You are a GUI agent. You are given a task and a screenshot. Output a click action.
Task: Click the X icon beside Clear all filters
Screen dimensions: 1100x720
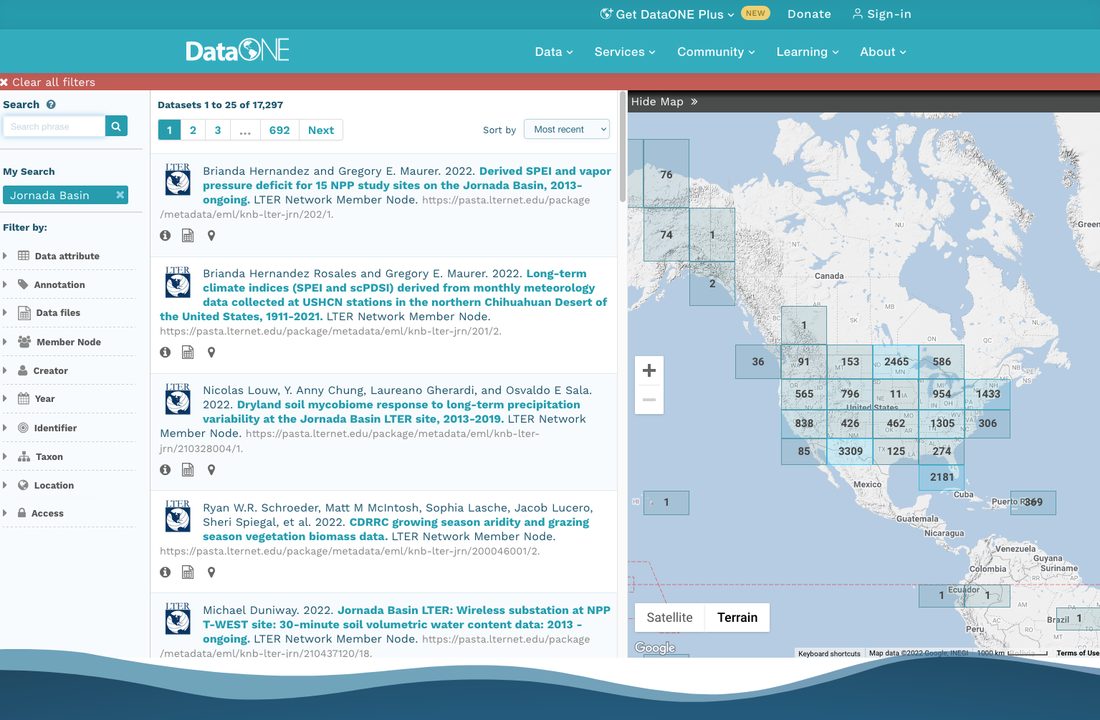click(4, 82)
